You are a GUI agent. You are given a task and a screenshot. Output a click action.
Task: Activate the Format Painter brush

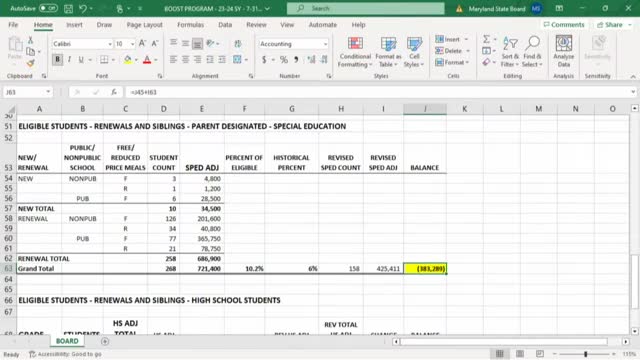tap(30, 63)
